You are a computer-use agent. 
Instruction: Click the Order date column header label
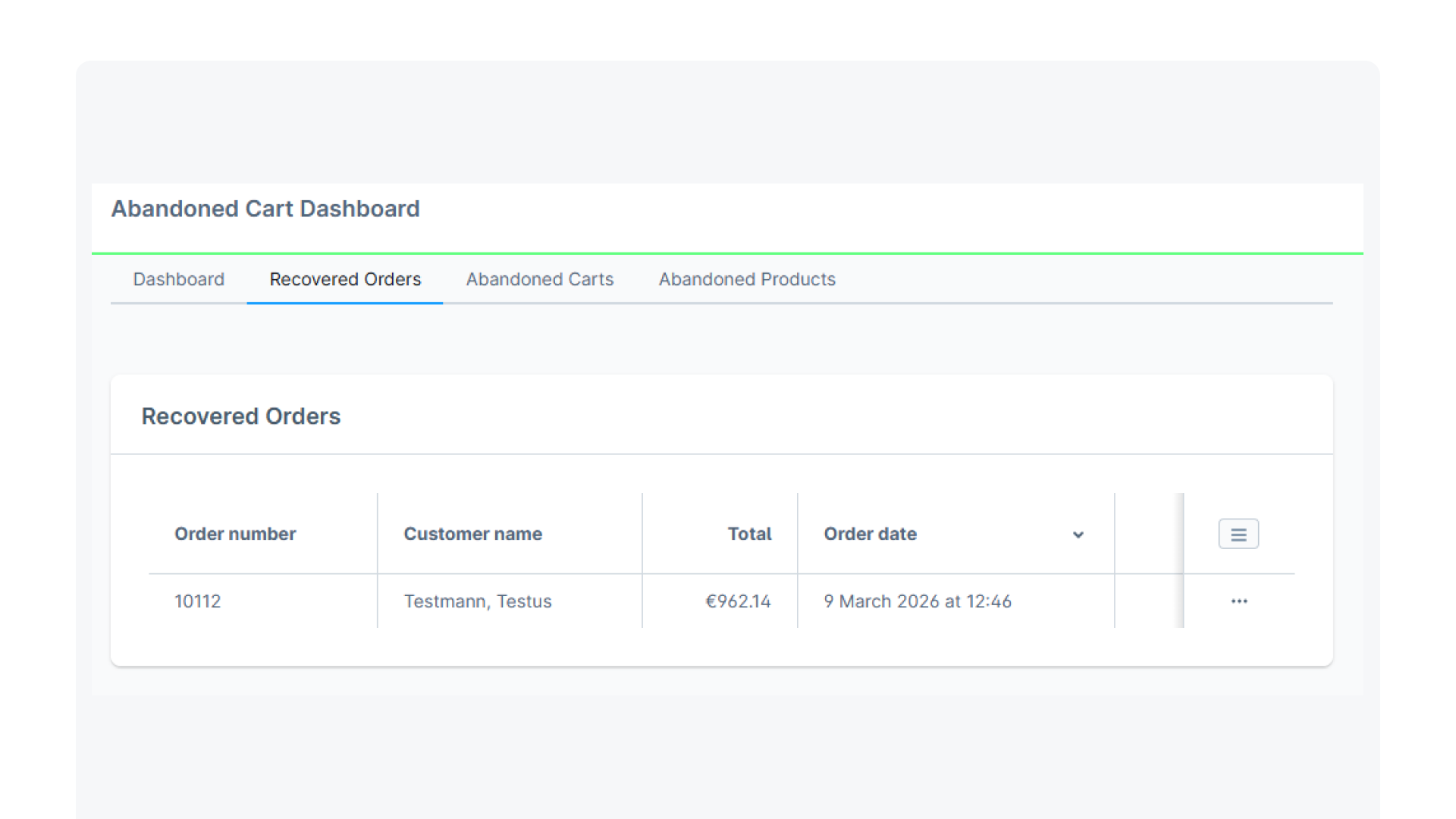click(870, 534)
